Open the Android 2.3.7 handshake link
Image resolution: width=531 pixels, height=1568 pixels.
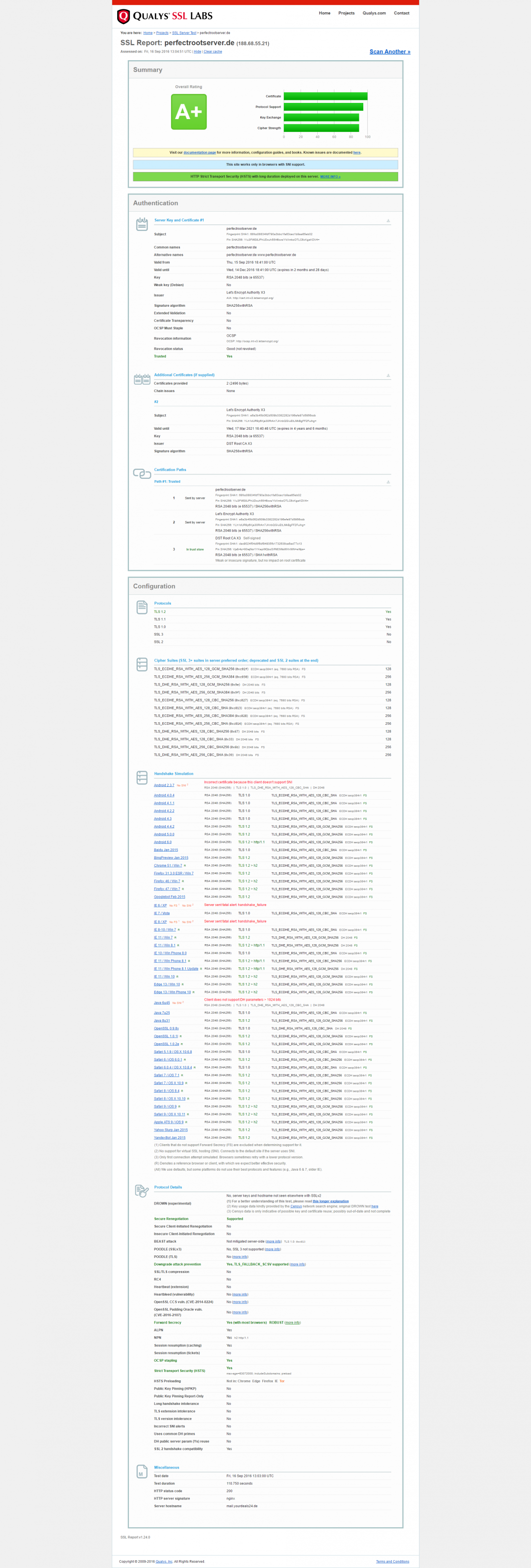164,785
